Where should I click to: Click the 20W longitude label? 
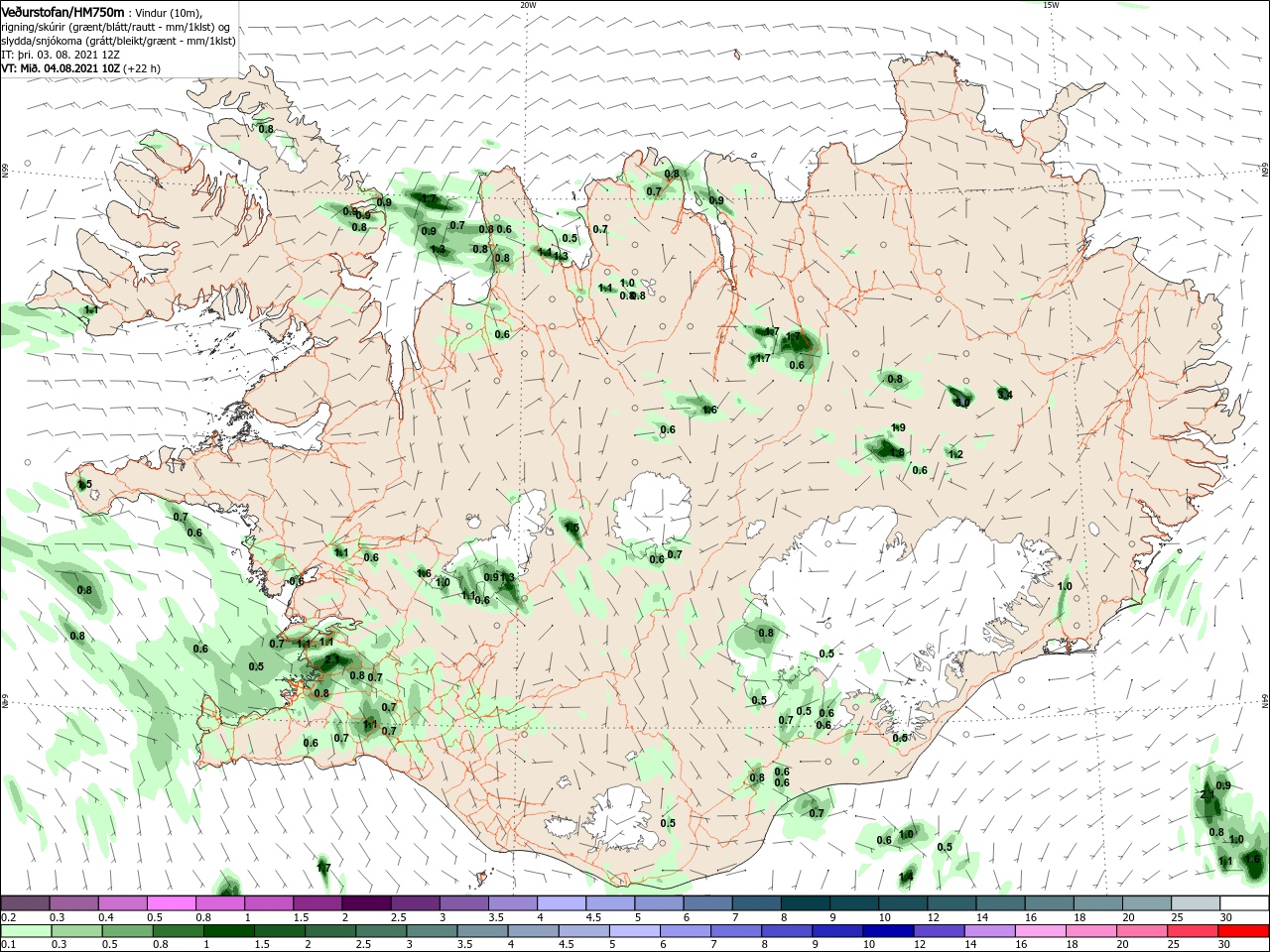pyautogui.click(x=528, y=5)
